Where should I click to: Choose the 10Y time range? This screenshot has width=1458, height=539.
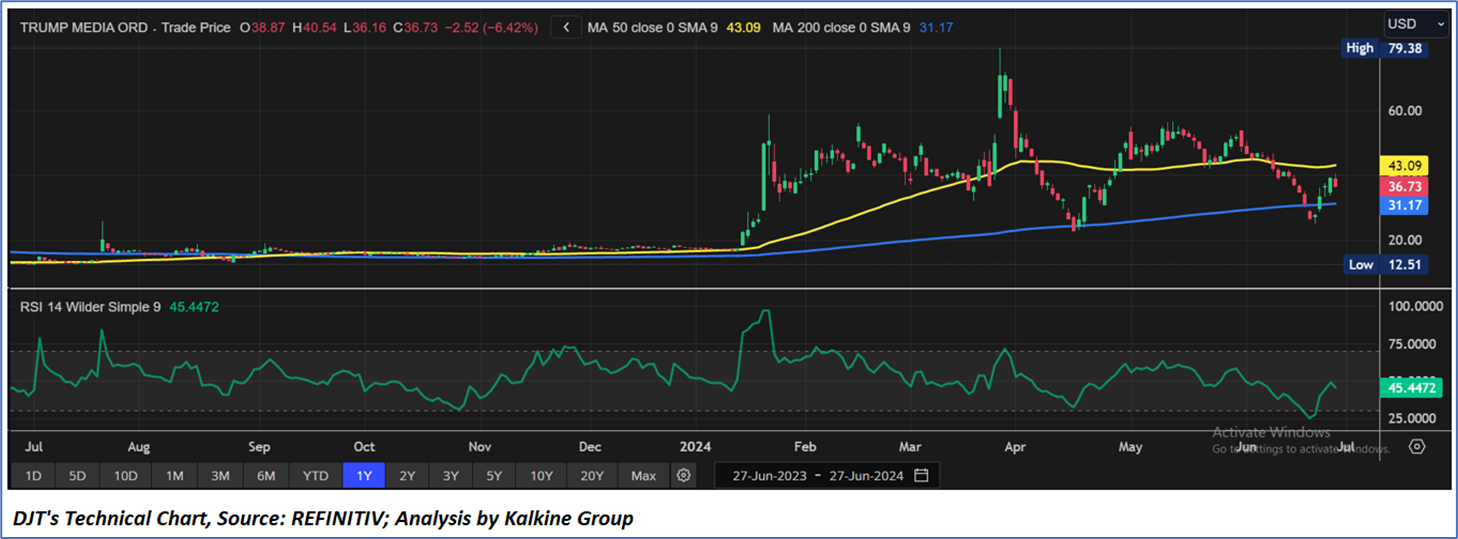(x=541, y=475)
